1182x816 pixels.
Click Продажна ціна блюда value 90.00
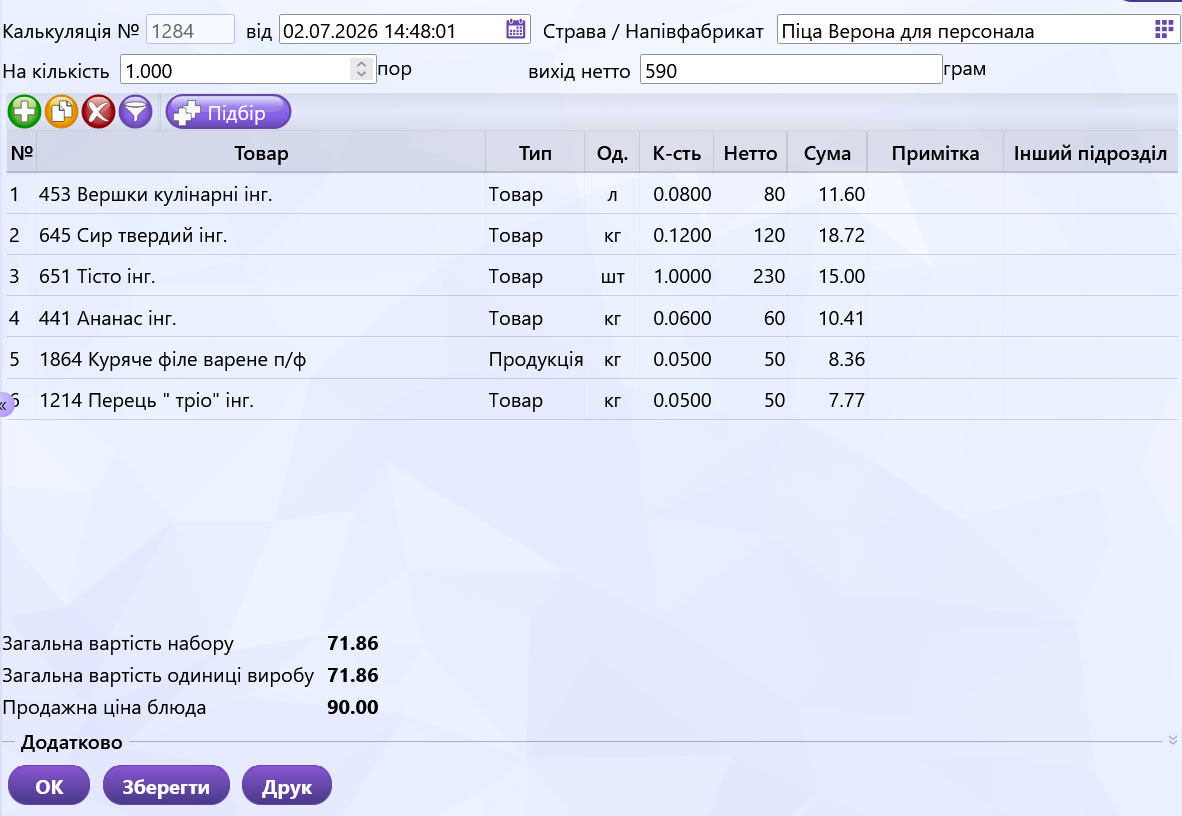click(353, 707)
